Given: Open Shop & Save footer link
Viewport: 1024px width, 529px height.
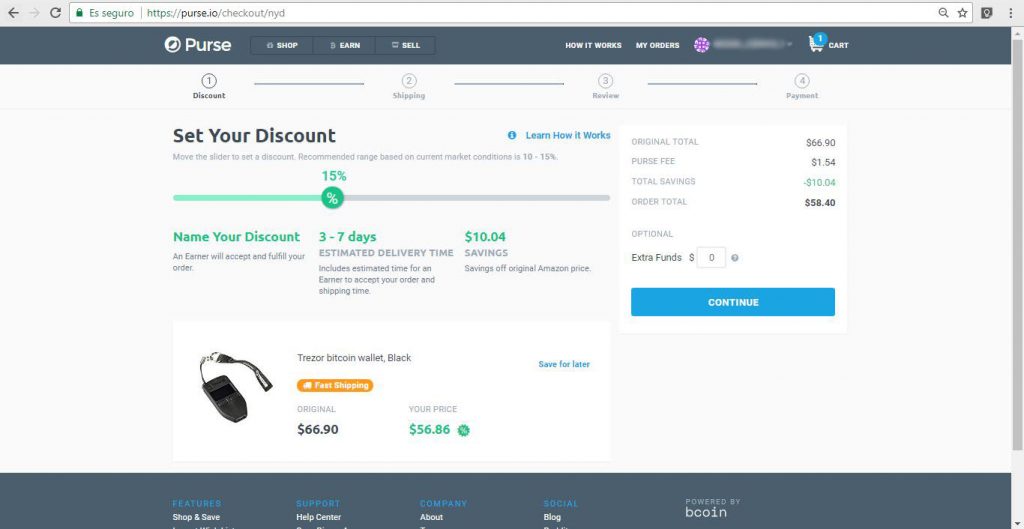Looking at the screenshot, I should point(196,517).
